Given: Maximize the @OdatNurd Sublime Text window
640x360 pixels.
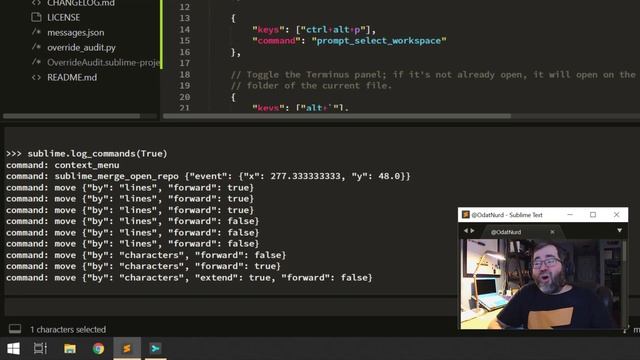Looking at the screenshot, I should coord(593,215).
